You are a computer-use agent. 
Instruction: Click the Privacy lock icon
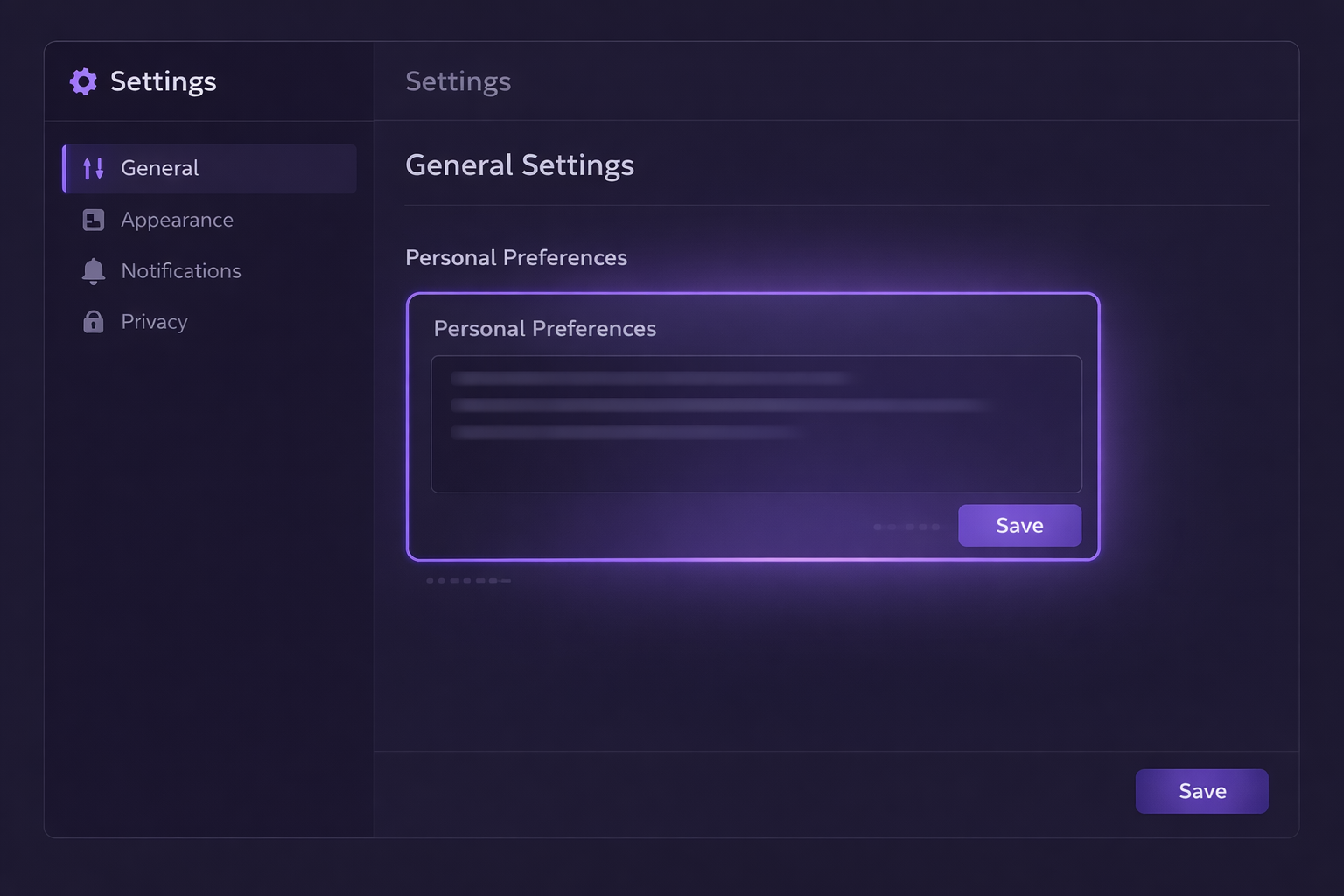[x=92, y=321]
